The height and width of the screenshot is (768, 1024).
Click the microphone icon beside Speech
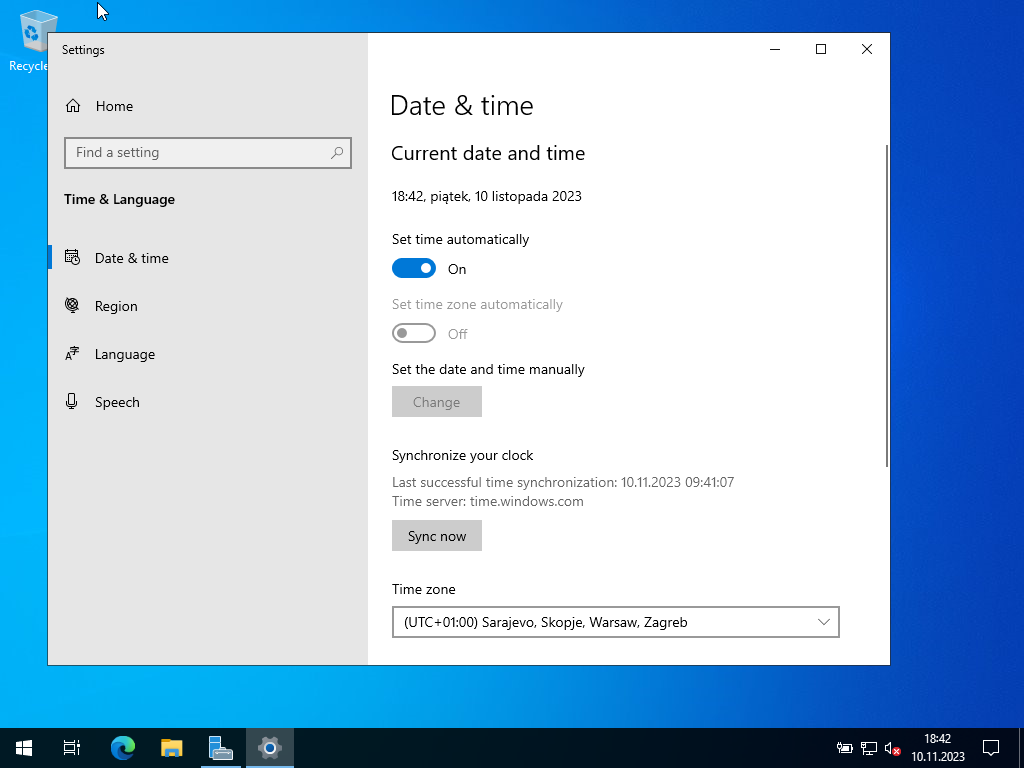pos(72,401)
